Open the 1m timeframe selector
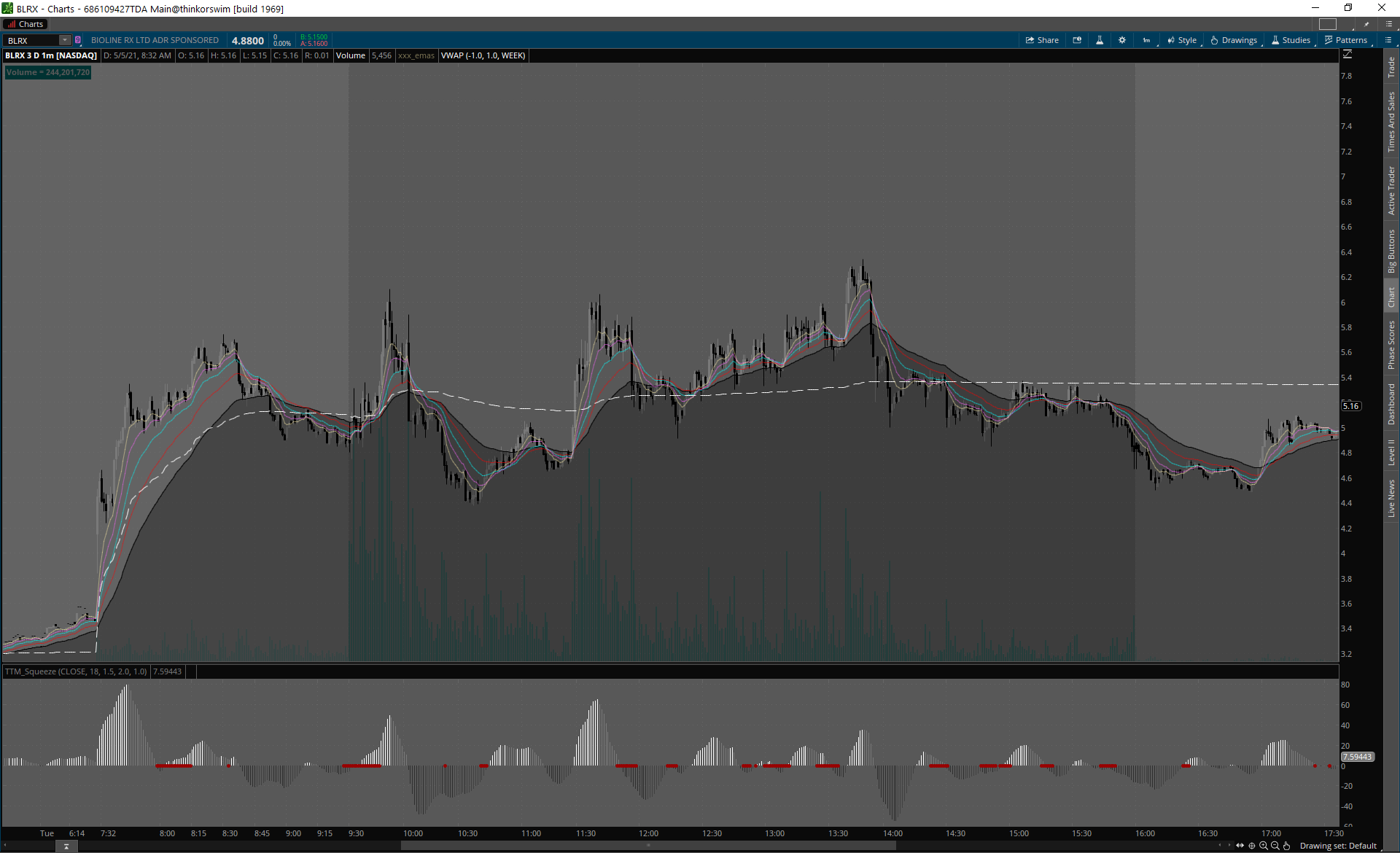The height and width of the screenshot is (853, 1400). pyautogui.click(x=1146, y=40)
